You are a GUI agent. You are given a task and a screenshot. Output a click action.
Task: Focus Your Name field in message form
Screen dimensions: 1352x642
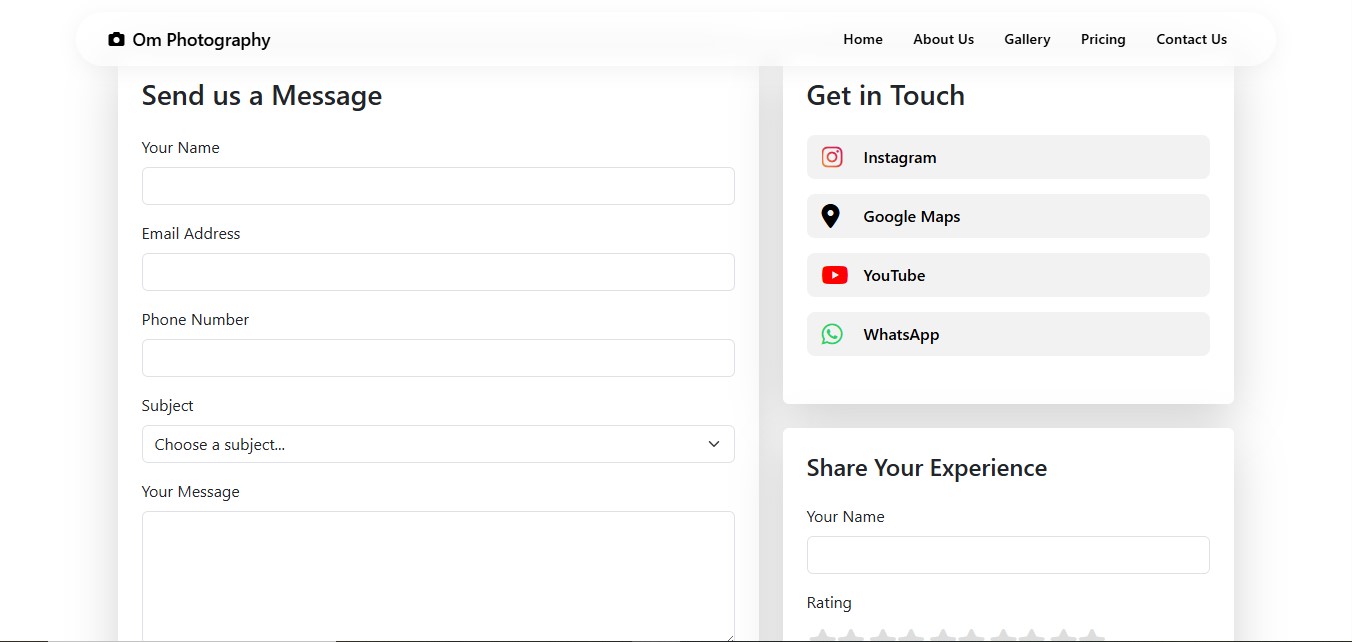coord(438,186)
